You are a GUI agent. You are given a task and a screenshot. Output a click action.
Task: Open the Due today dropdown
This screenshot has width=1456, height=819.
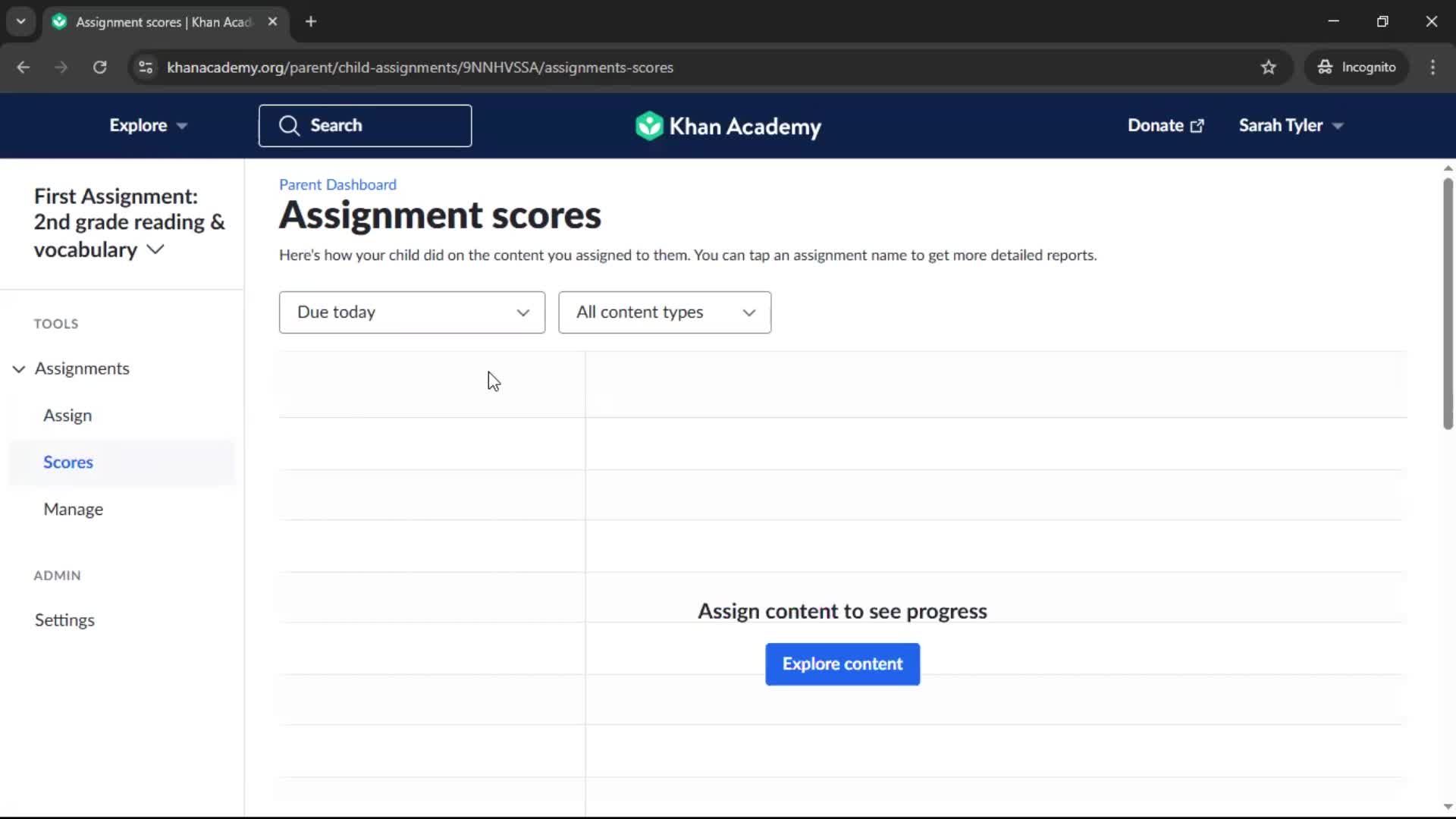pos(412,312)
